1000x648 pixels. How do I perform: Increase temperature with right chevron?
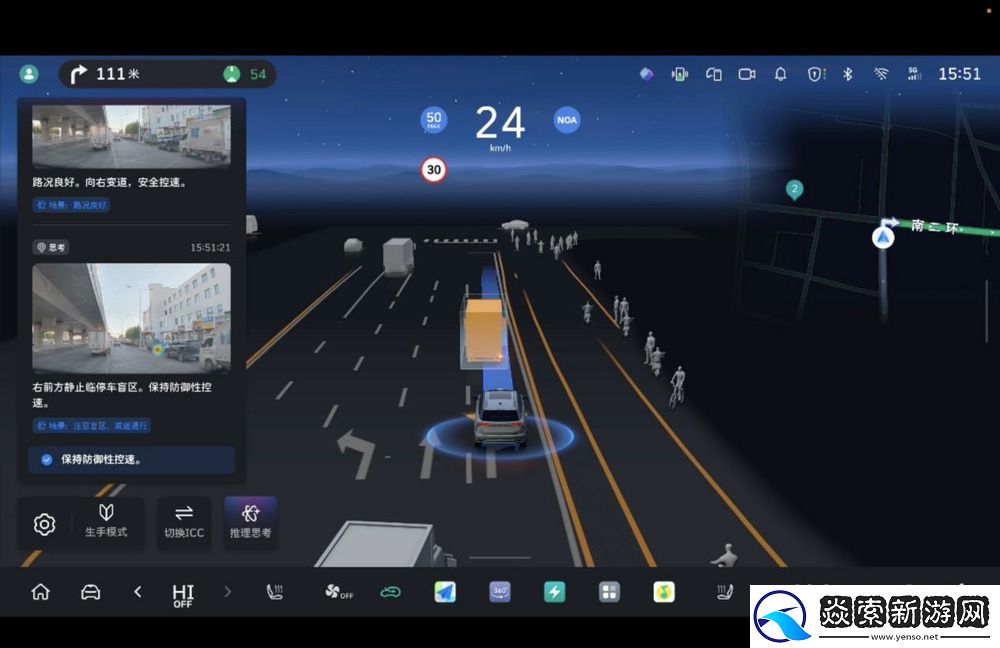[x=227, y=592]
